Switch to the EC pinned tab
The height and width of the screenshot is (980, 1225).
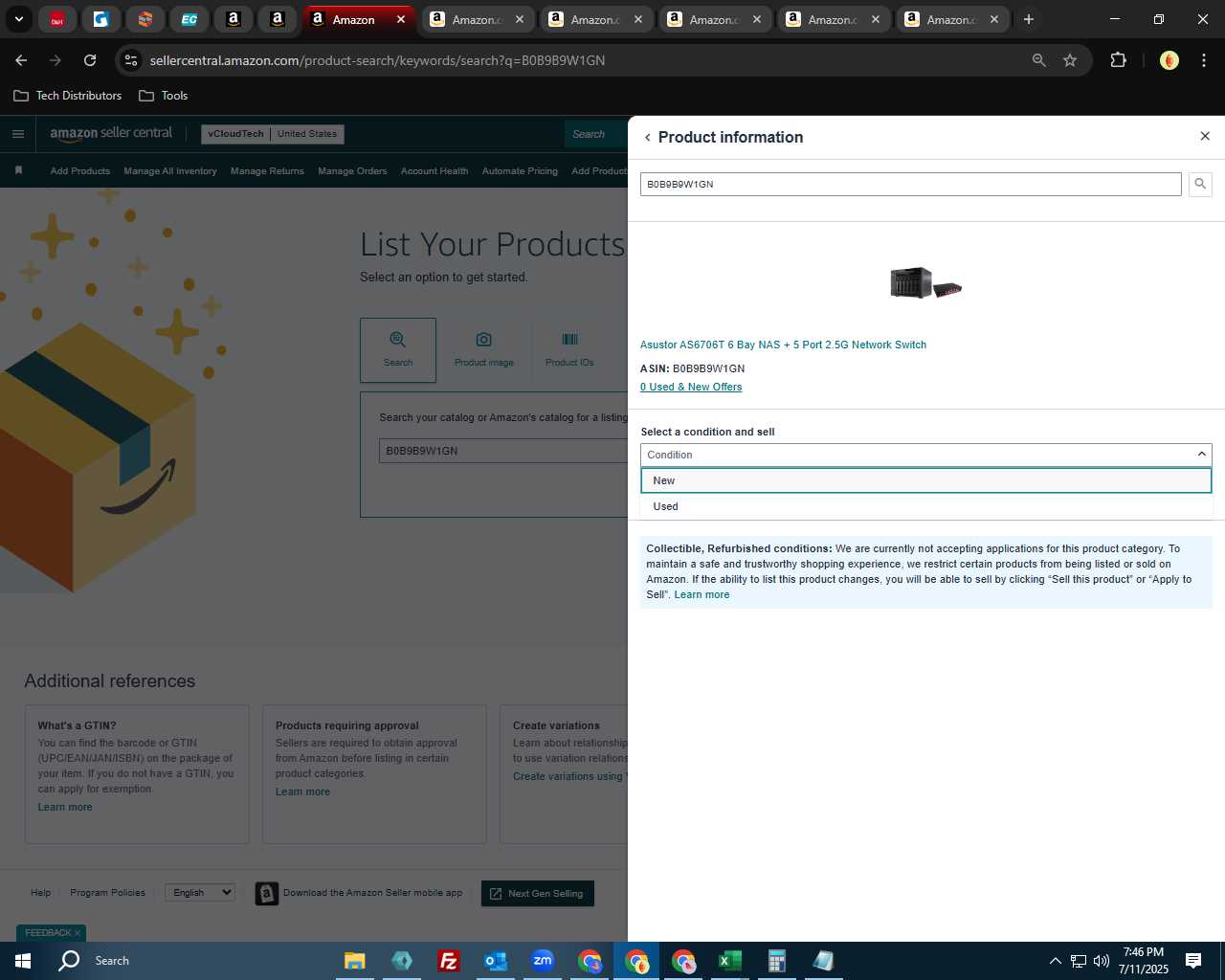[189, 19]
